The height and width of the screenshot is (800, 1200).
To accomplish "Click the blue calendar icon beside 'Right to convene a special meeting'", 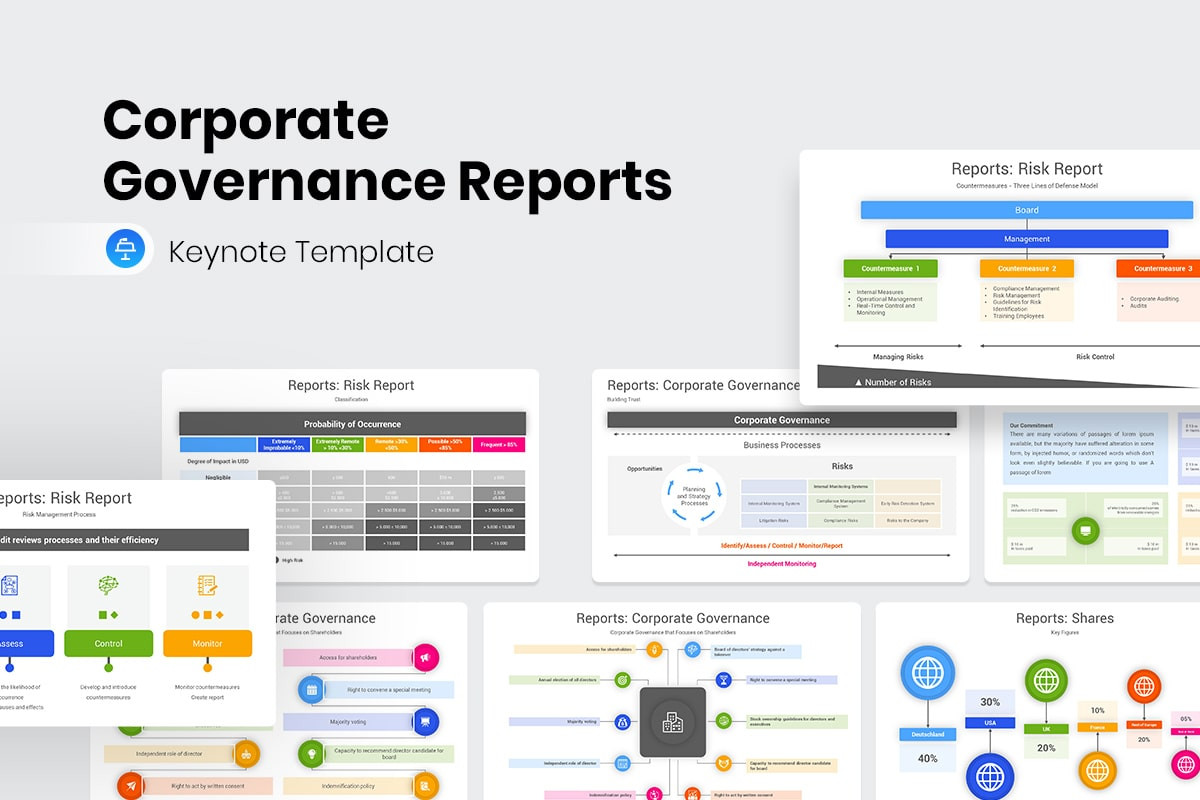I will pos(312,690).
